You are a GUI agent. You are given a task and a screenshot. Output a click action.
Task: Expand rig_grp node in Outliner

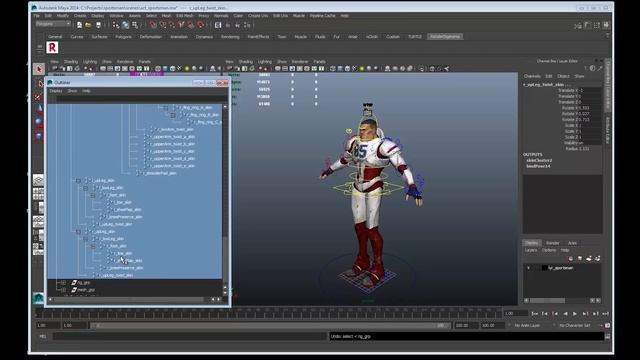[x=63, y=282]
